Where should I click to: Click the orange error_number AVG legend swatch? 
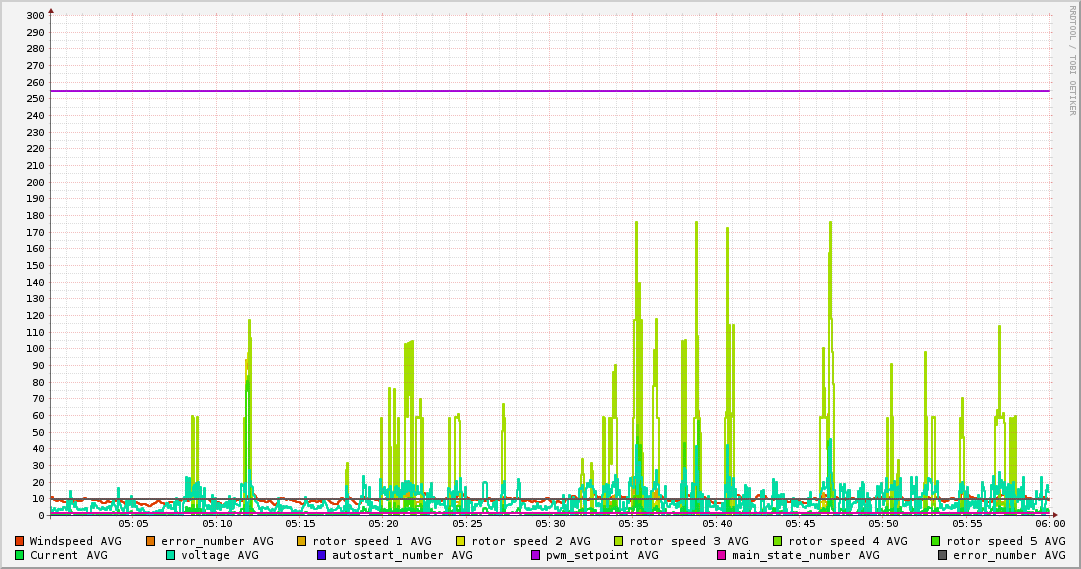[x=151, y=541]
